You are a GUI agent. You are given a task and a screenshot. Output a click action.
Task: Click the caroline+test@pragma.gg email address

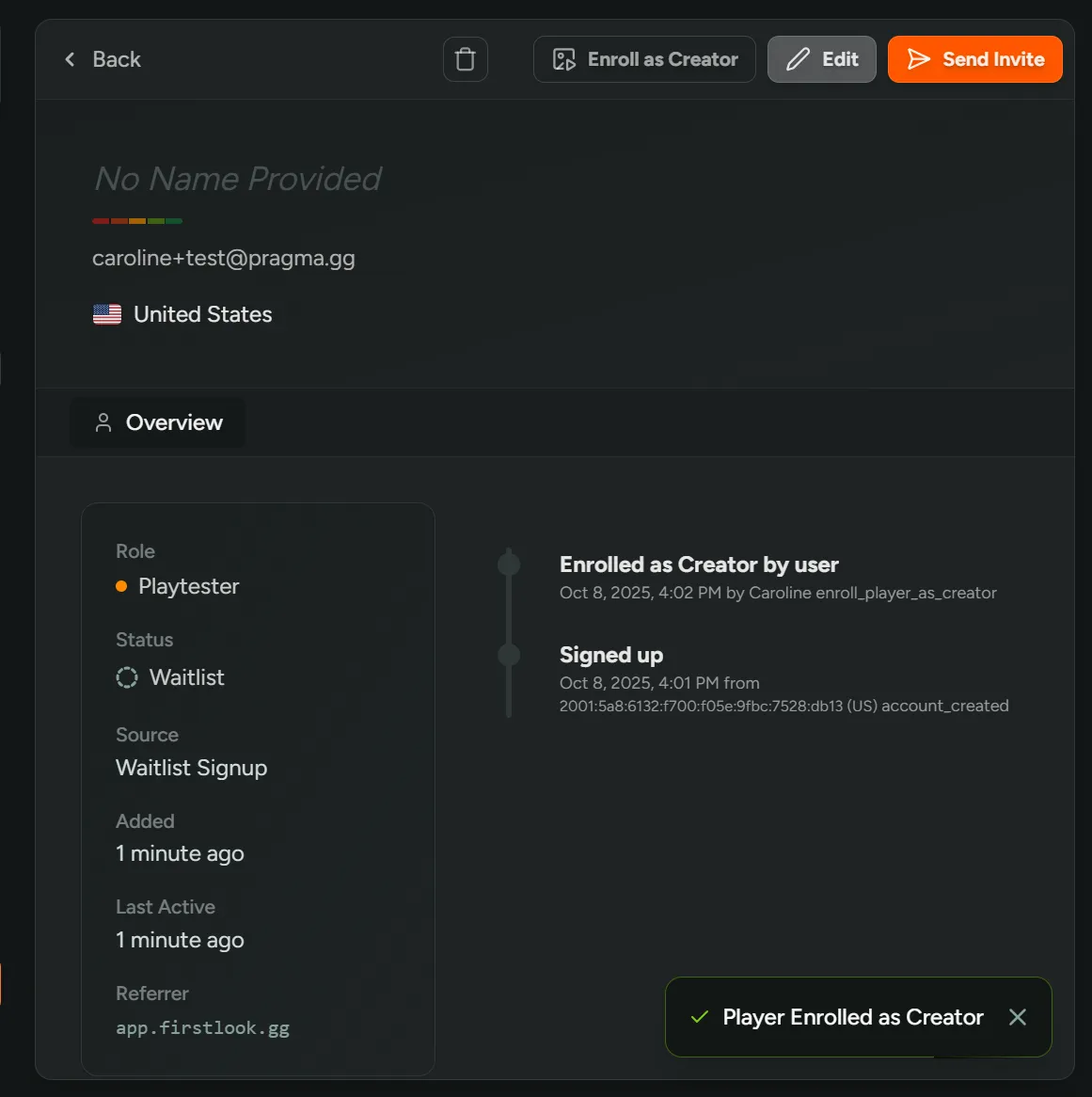[224, 258]
